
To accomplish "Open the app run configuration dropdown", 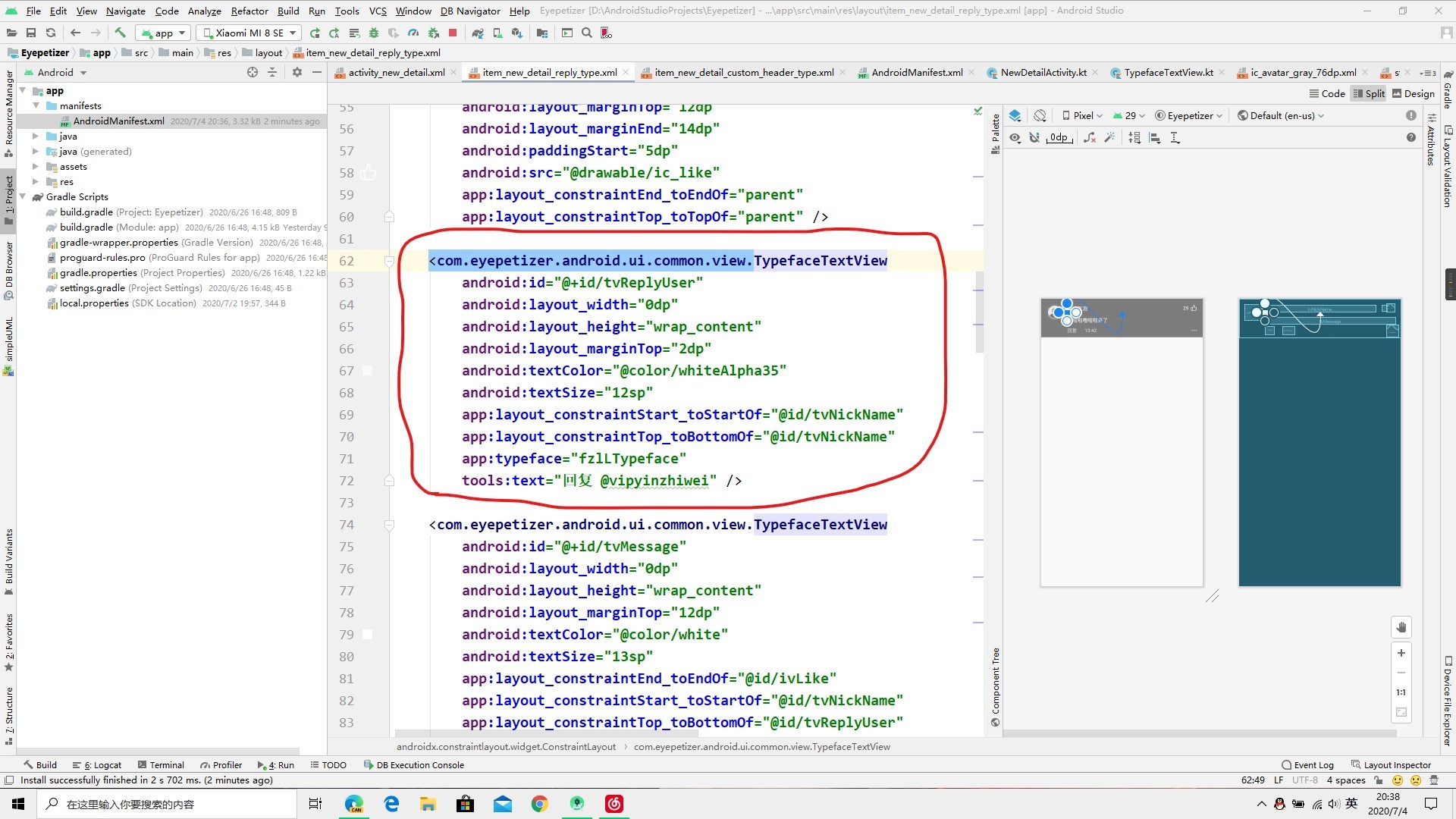I will 163,33.
